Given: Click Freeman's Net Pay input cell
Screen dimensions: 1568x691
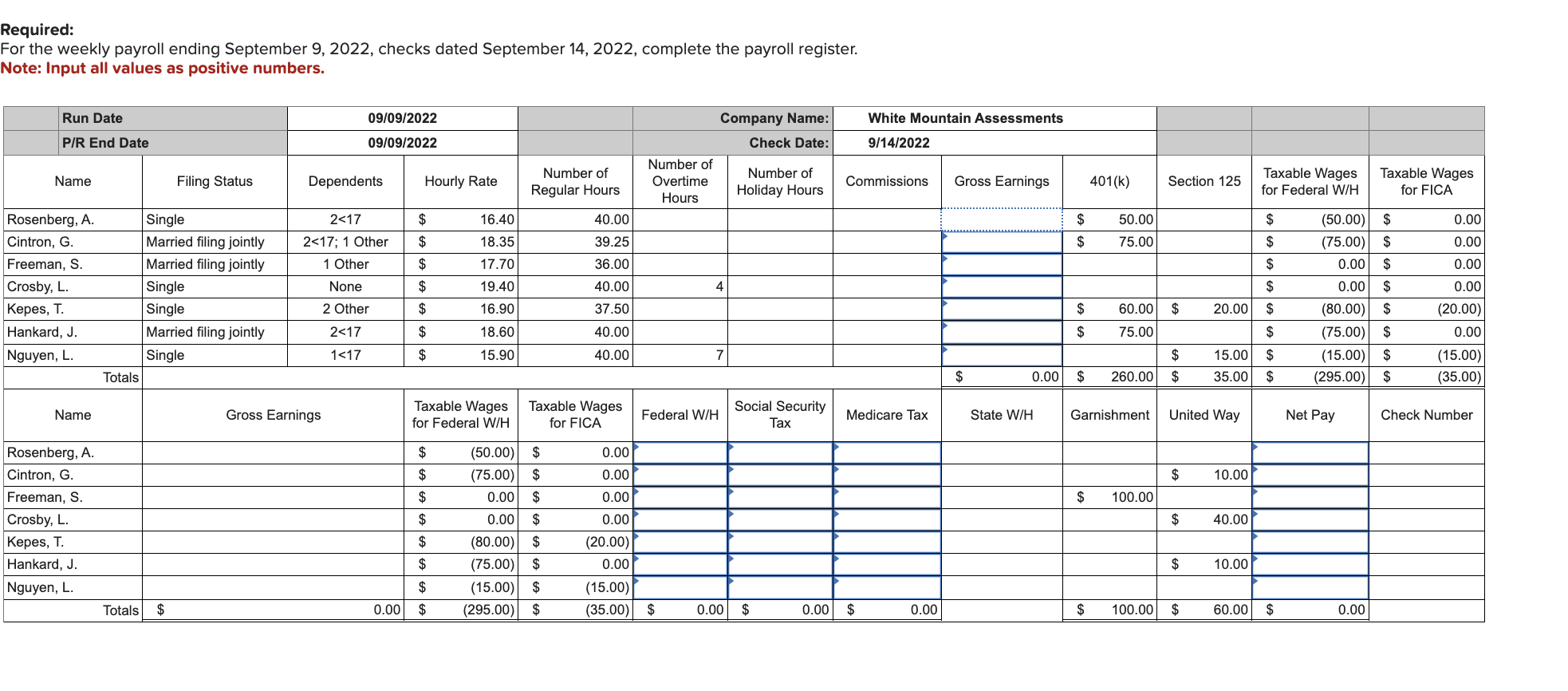Looking at the screenshot, I should pyautogui.click(x=1310, y=497).
